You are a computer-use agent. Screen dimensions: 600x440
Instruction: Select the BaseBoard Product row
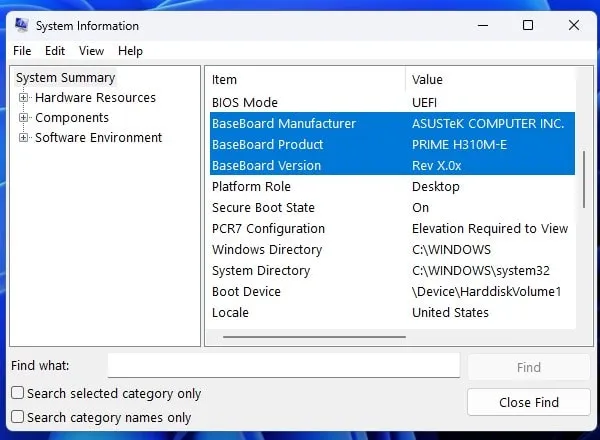point(392,145)
